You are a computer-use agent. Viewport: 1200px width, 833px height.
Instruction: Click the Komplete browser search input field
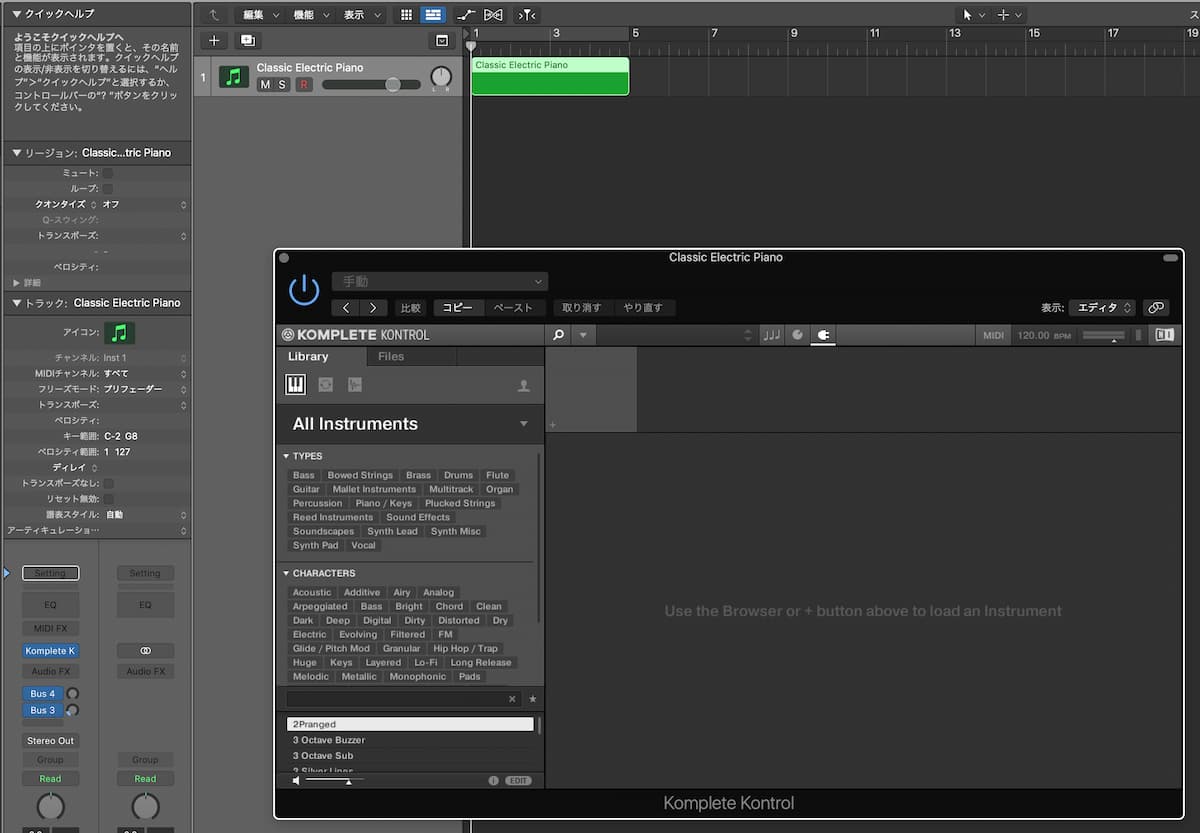pos(404,699)
